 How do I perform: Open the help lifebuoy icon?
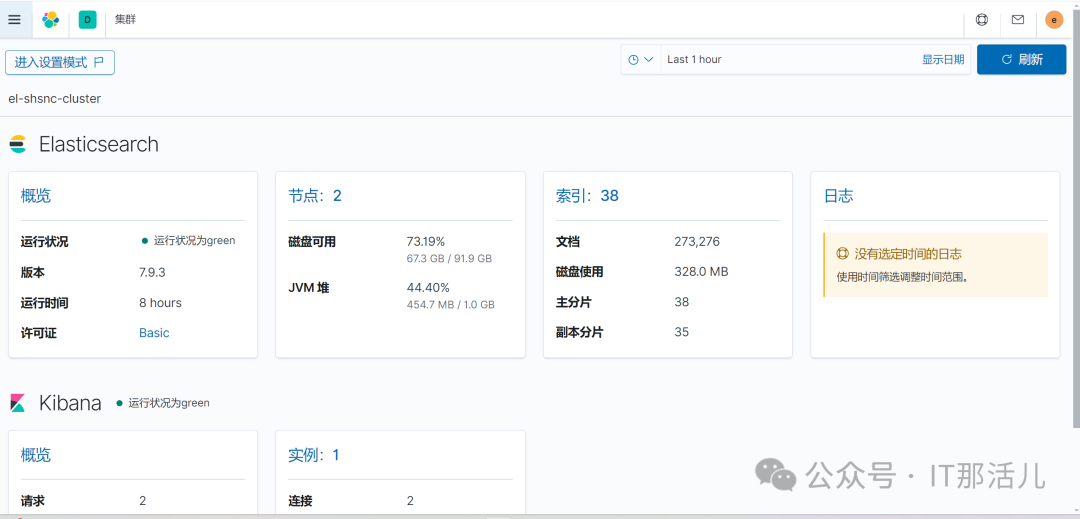[982, 20]
